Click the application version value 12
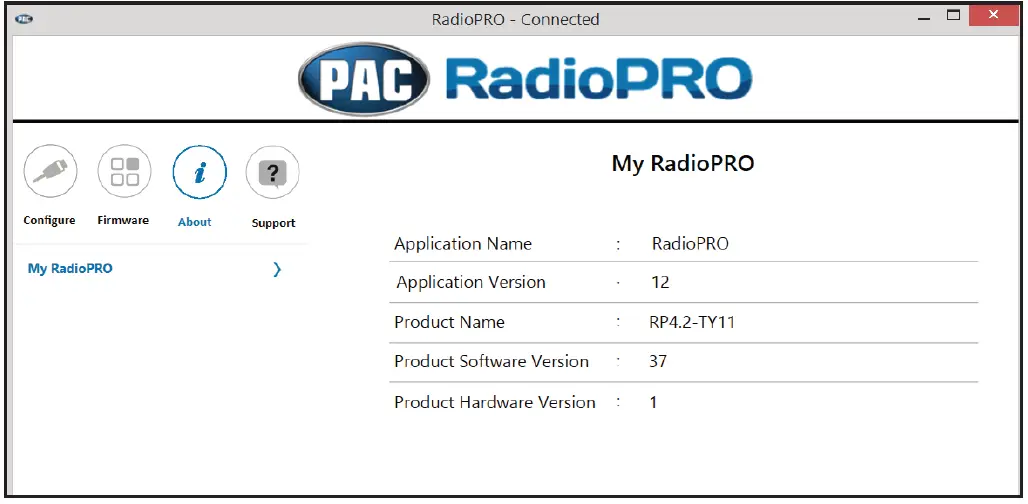 tap(660, 282)
